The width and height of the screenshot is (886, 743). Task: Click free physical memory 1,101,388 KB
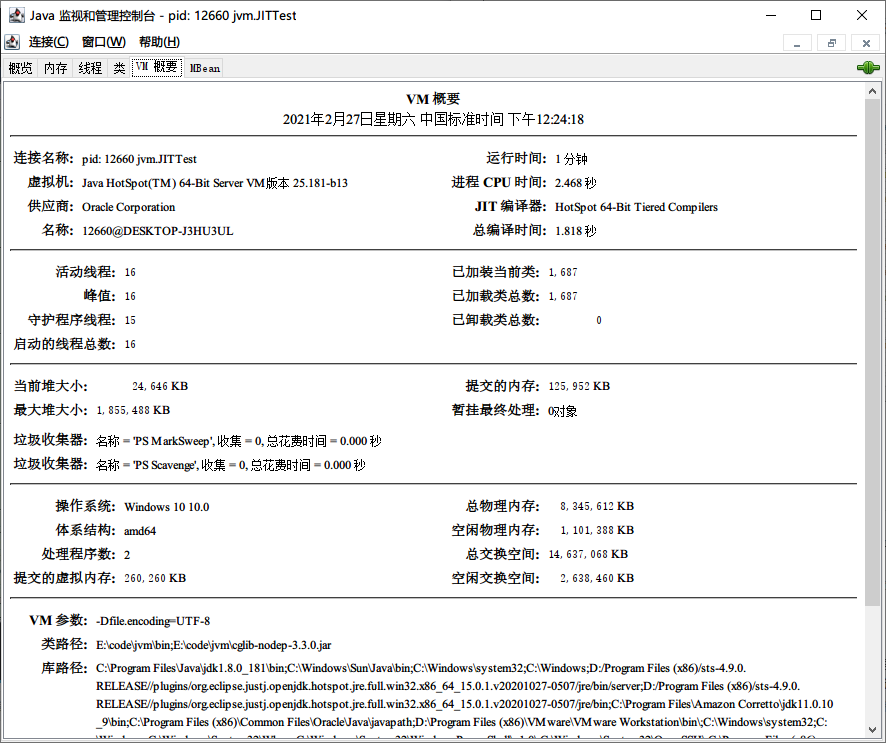(x=597, y=530)
